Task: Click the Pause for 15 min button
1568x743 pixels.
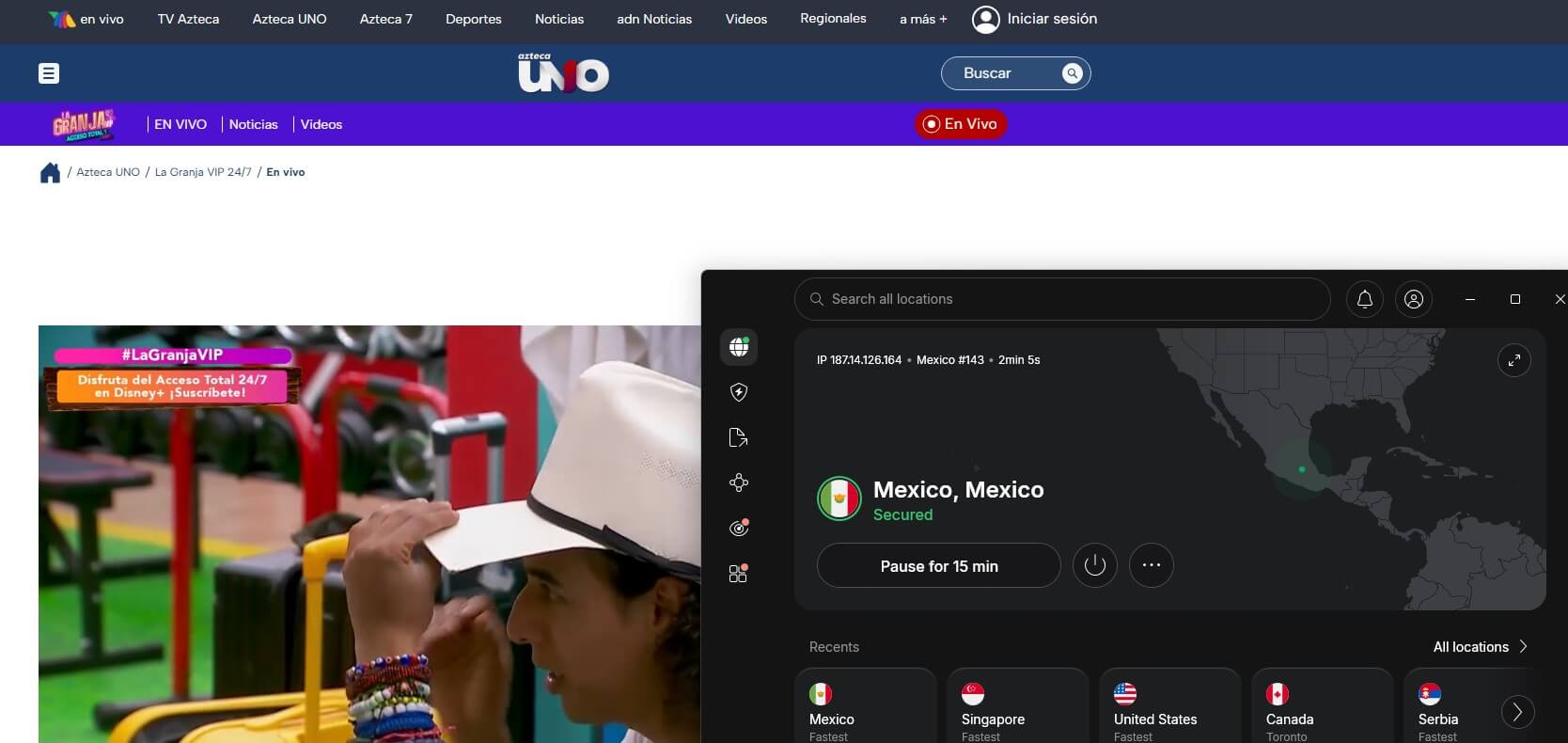Action: [x=939, y=565]
